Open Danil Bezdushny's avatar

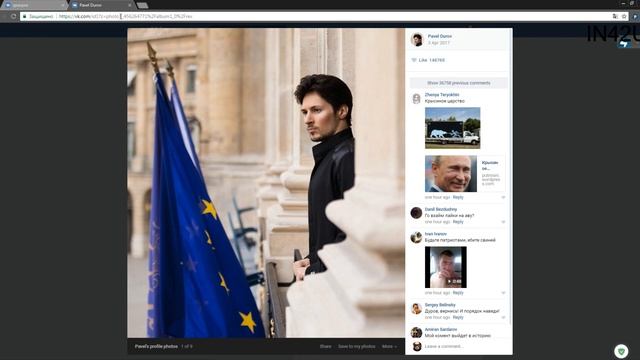point(416,213)
